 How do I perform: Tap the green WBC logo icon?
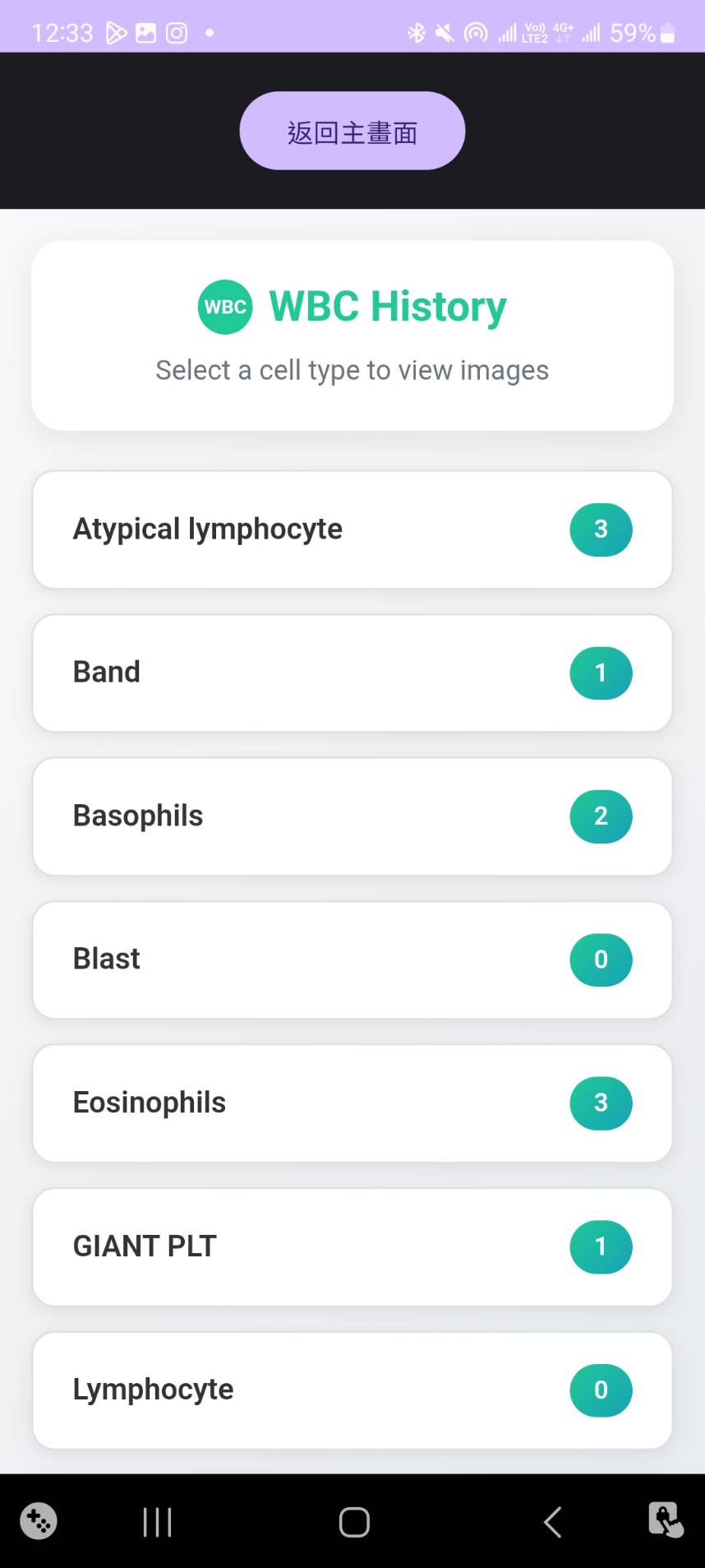pos(224,307)
